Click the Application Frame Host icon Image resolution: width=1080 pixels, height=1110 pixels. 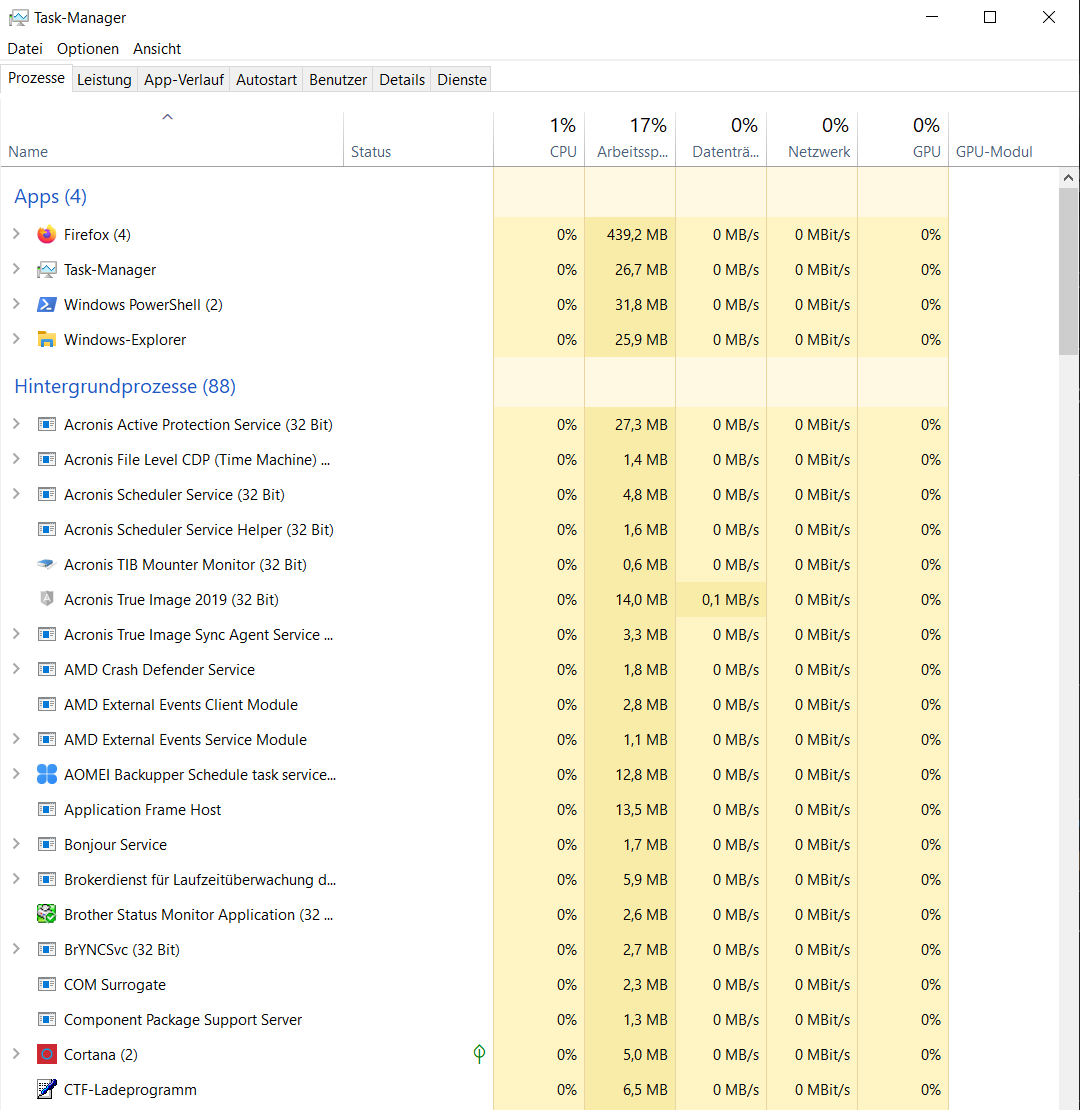(47, 809)
